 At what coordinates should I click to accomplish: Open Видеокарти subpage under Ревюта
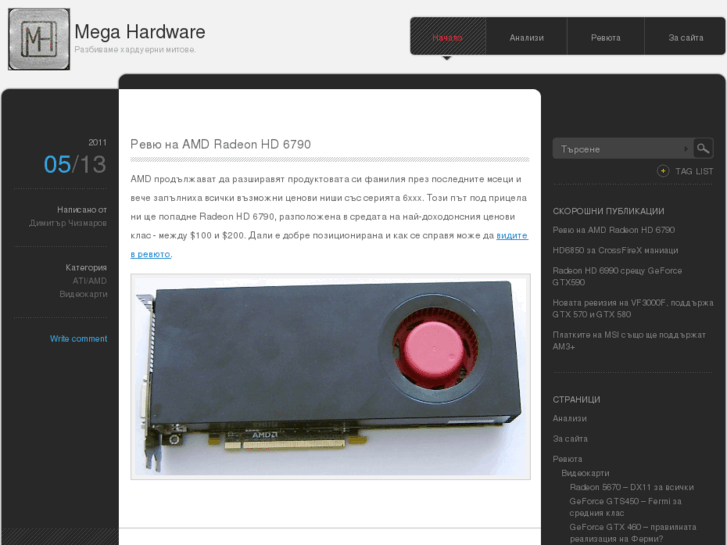click(585, 473)
